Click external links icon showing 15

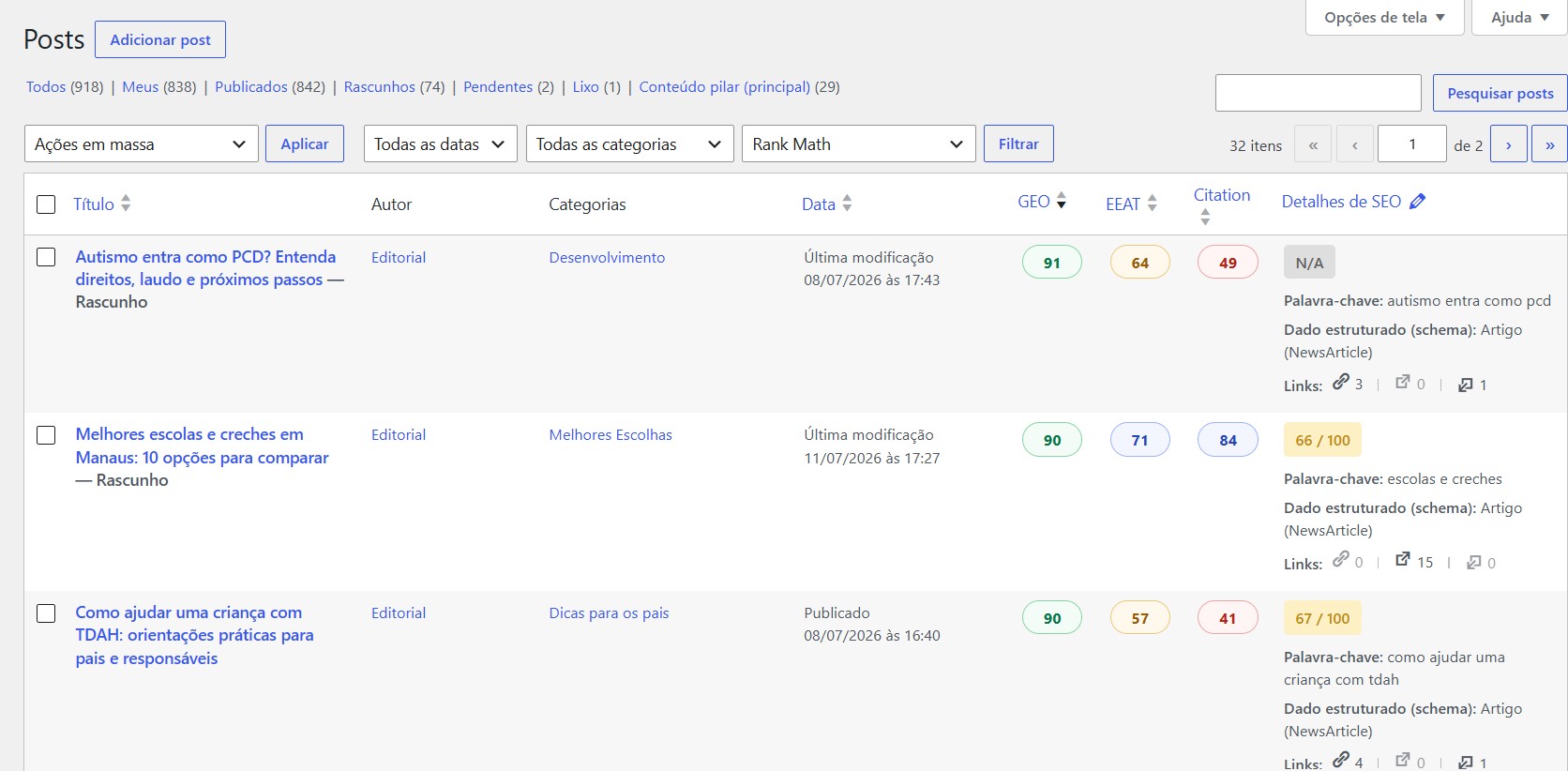tap(1403, 560)
